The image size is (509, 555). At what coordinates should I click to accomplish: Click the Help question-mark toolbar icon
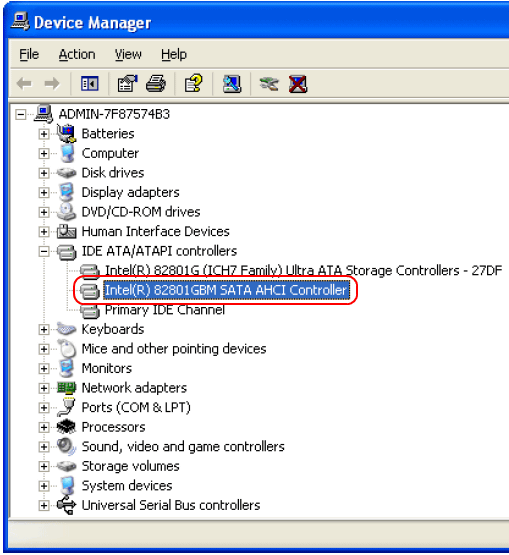194,84
